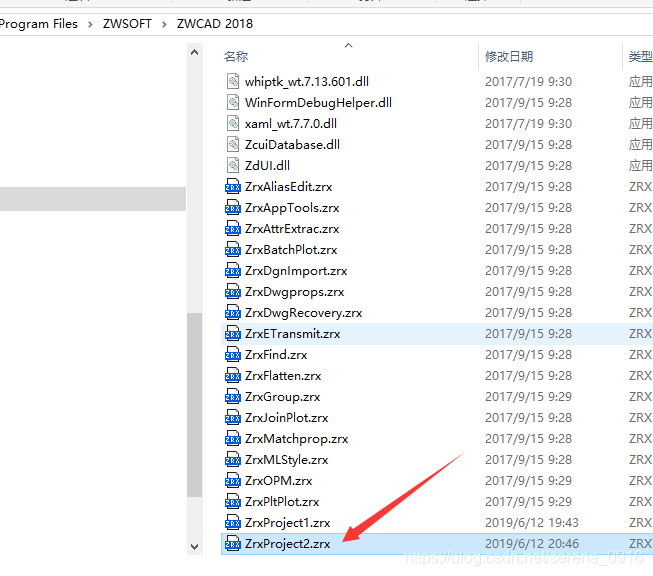Select file name ZrxDwgRecovery.zrx
The width and height of the screenshot is (653, 576).
click(304, 312)
